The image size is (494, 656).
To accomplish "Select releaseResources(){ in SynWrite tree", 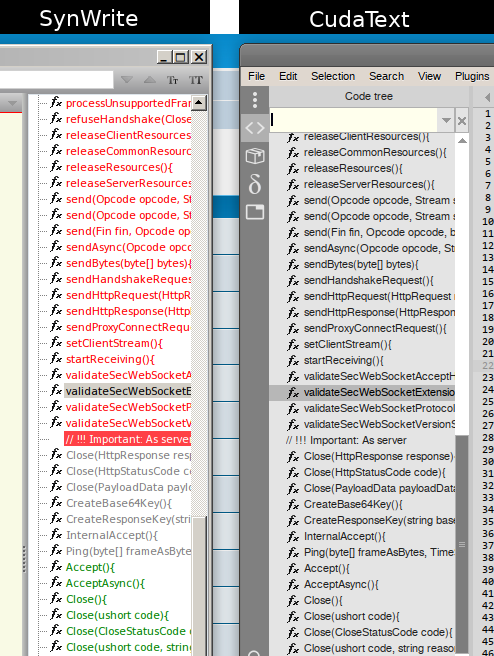I will 119,167.
